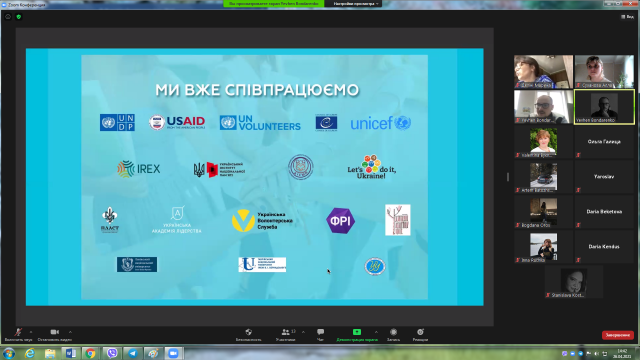Click the system tray clock
640x360 pixels.
coord(622,353)
